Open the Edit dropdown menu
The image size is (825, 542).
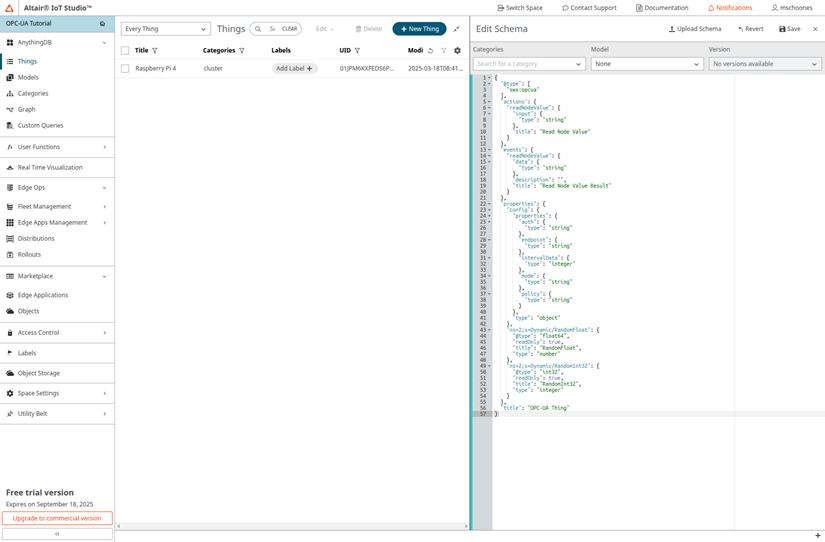[325, 29]
